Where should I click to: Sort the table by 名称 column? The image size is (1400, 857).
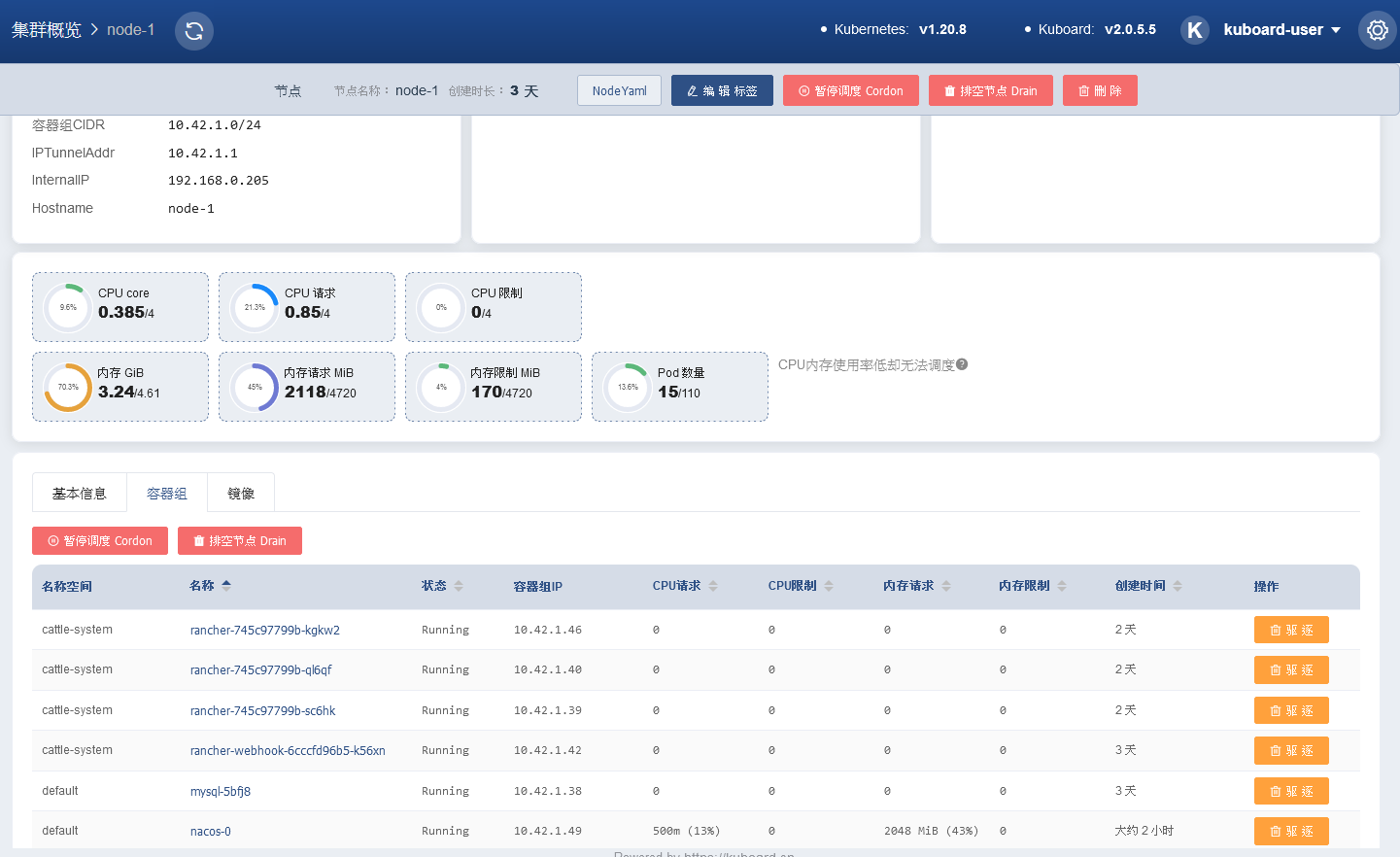click(x=226, y=586)
